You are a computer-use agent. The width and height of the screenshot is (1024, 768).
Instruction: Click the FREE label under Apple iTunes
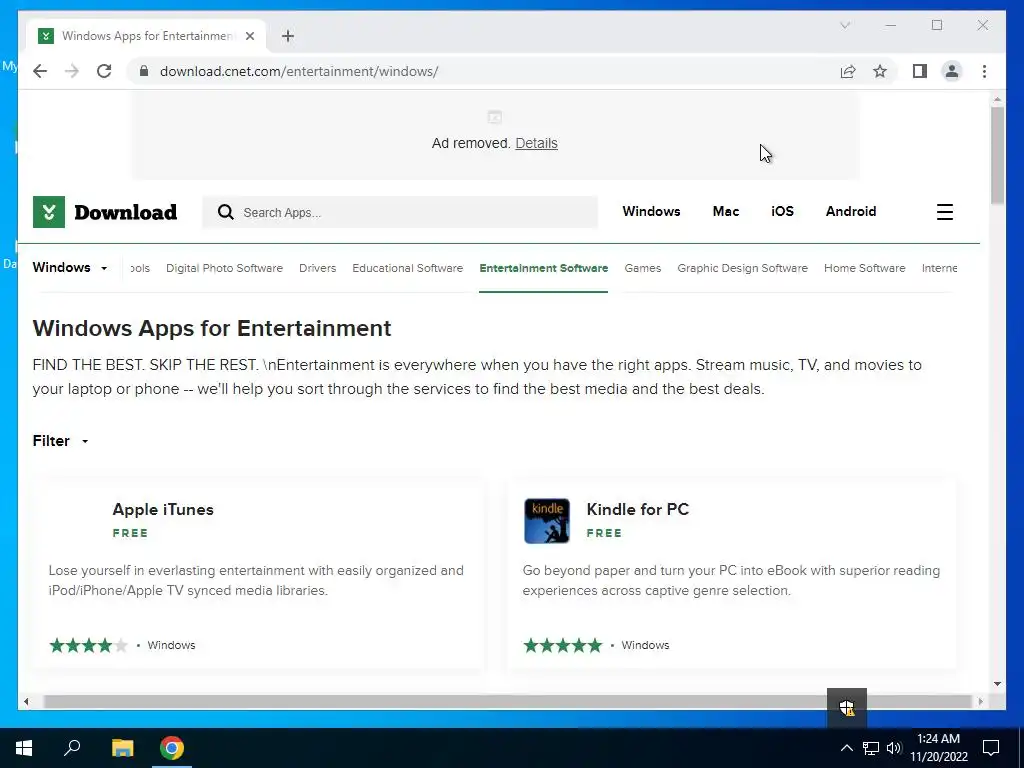[130, 533]
